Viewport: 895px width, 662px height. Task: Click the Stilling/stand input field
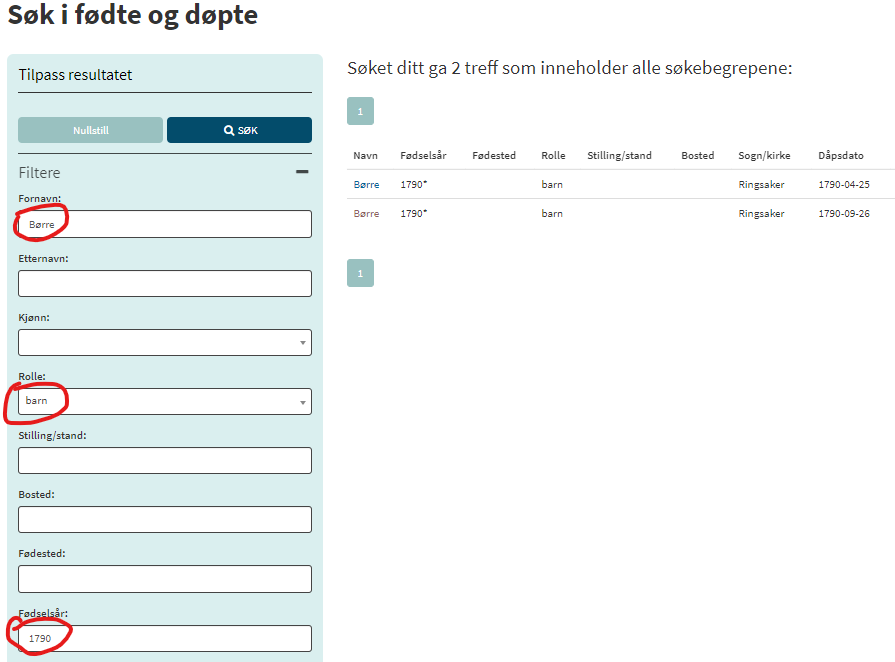coord(165,461)
